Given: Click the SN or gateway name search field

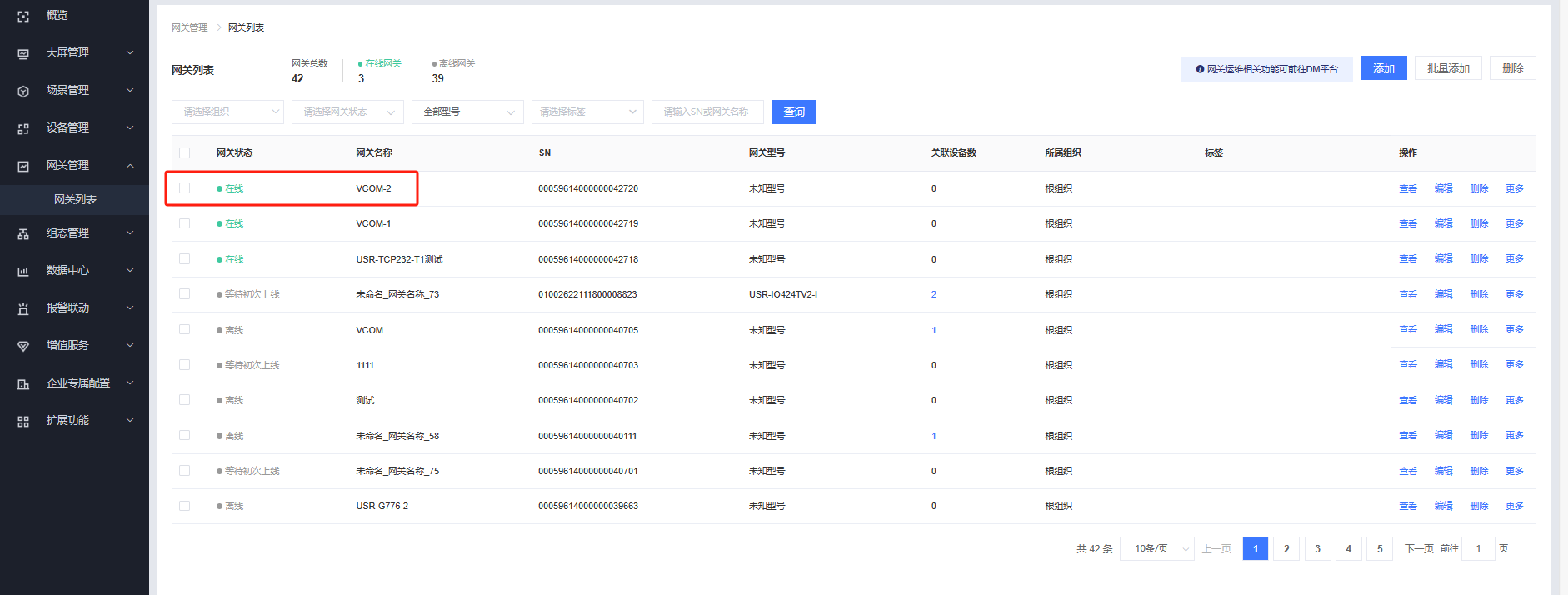Looking at the screenshot, I should pos(707,112).
